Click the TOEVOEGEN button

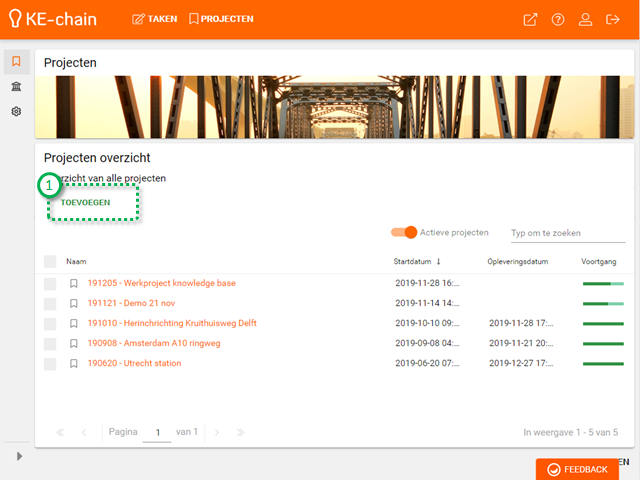click(x=86, y=202)
